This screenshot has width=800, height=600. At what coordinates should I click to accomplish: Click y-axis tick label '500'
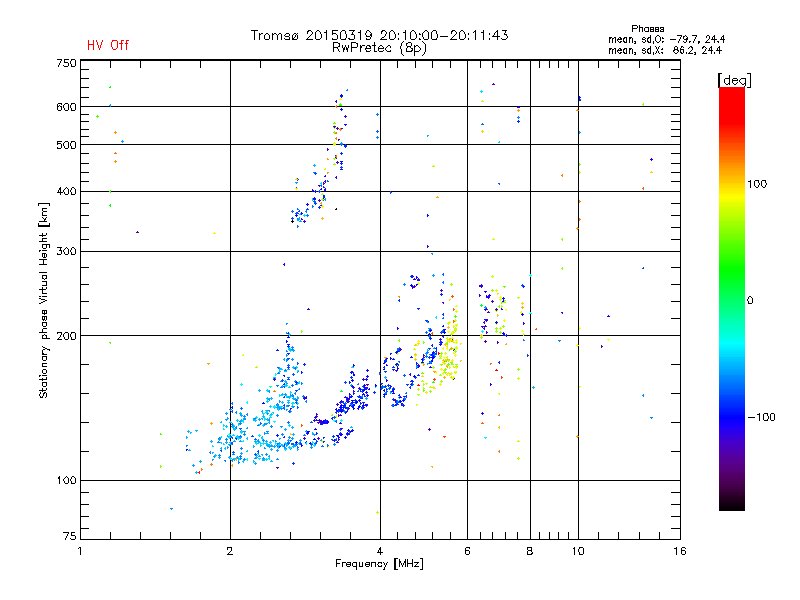point(66,145)
